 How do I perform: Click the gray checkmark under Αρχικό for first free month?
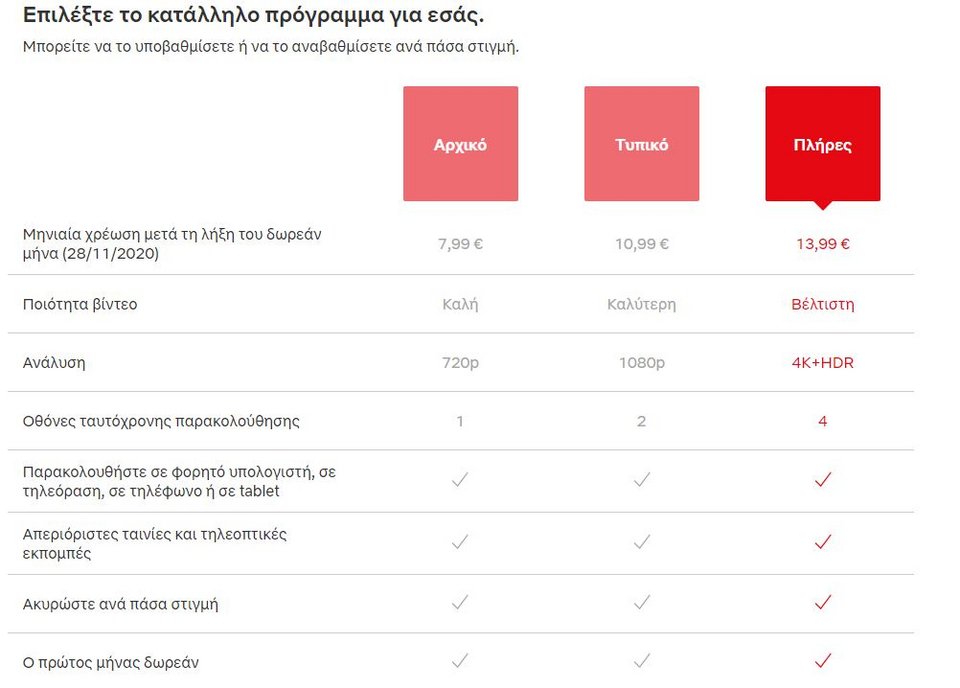pos(459,661)
